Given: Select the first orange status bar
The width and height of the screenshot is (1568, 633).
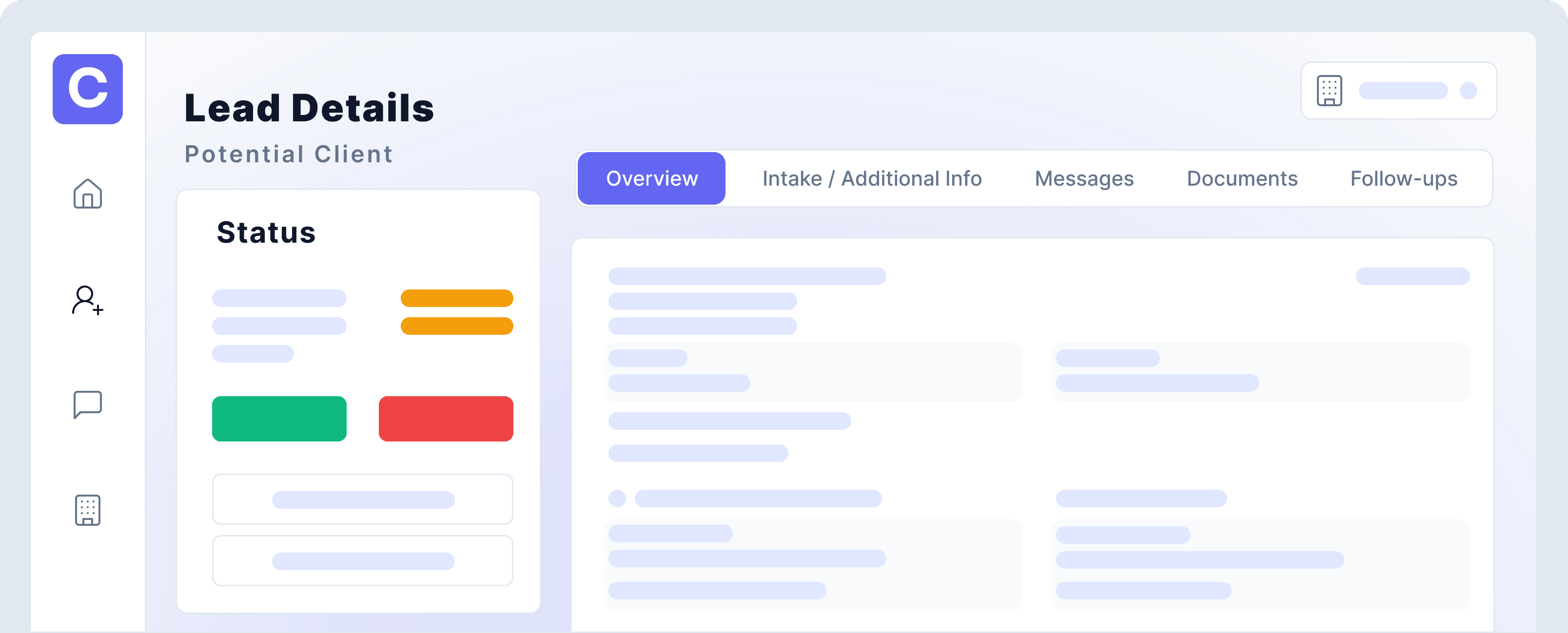Looking at the screenshot, I should pyautogui.click(x=456, y=298).
